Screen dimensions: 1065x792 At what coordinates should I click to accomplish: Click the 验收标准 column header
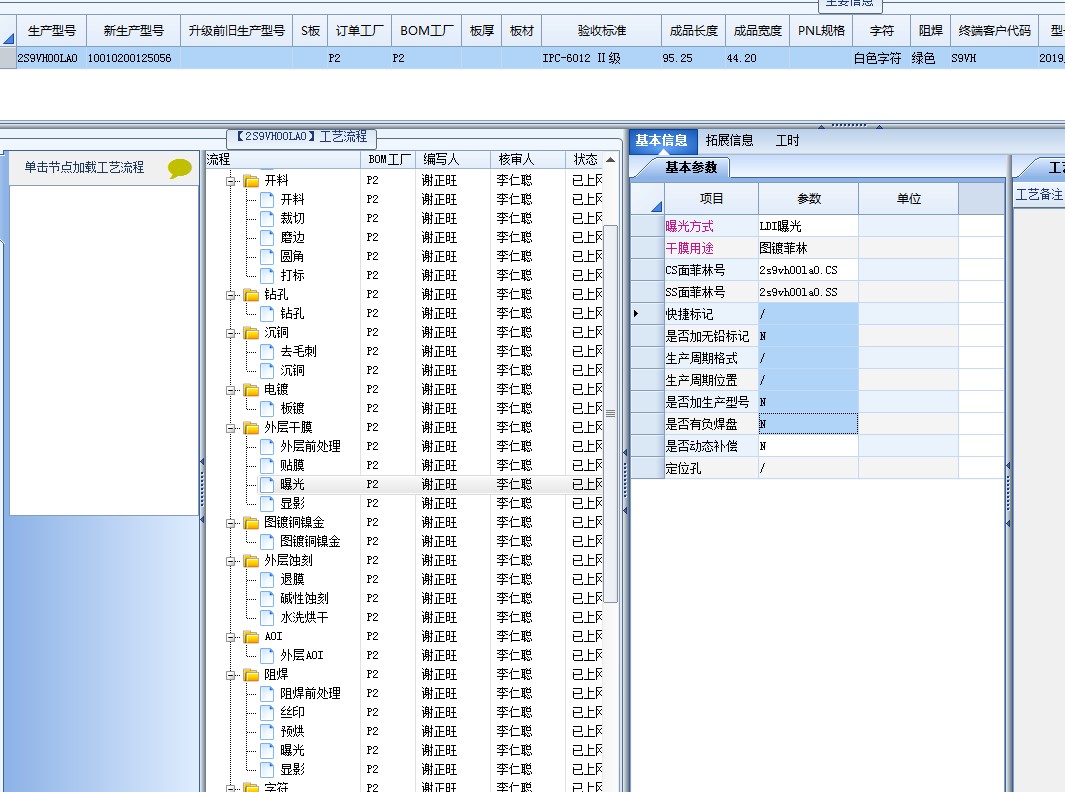point(602,31)
